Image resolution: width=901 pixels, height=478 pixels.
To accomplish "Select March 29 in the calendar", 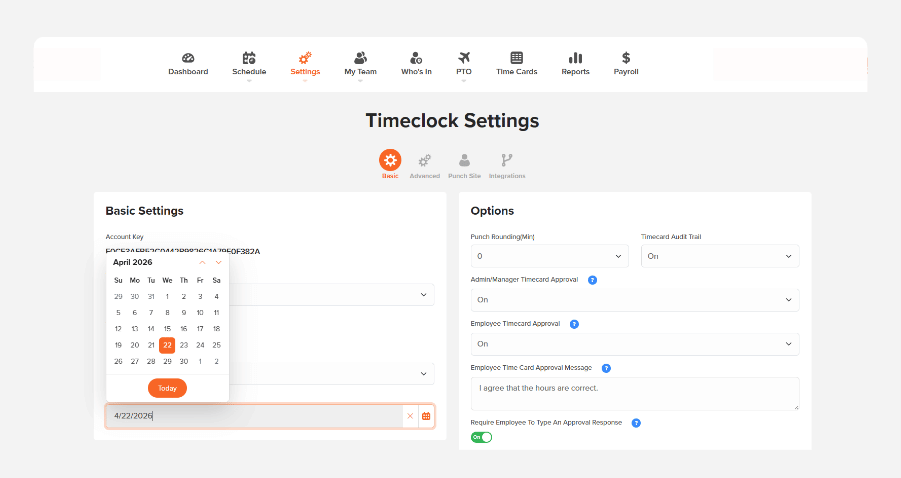I will click(118, 296).
